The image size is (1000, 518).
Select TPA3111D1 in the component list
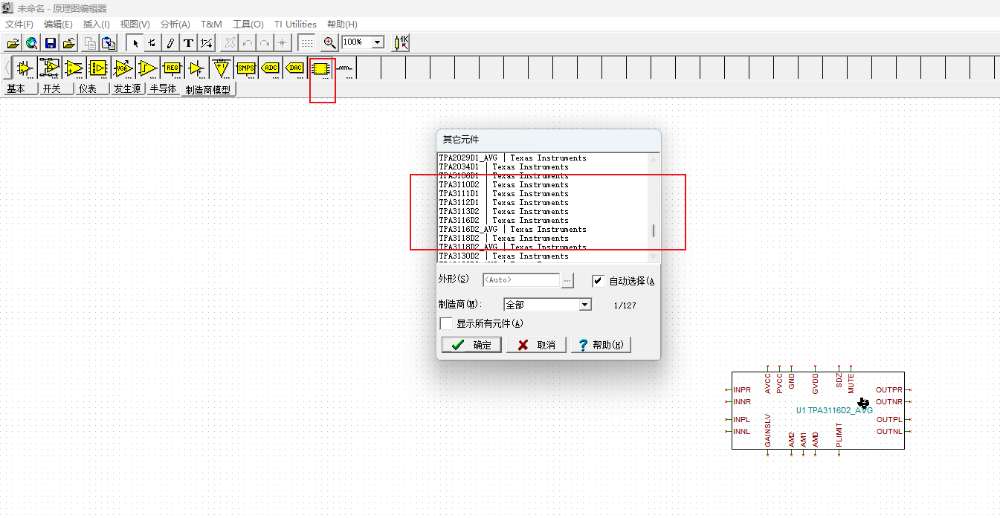tap(503, 193)
